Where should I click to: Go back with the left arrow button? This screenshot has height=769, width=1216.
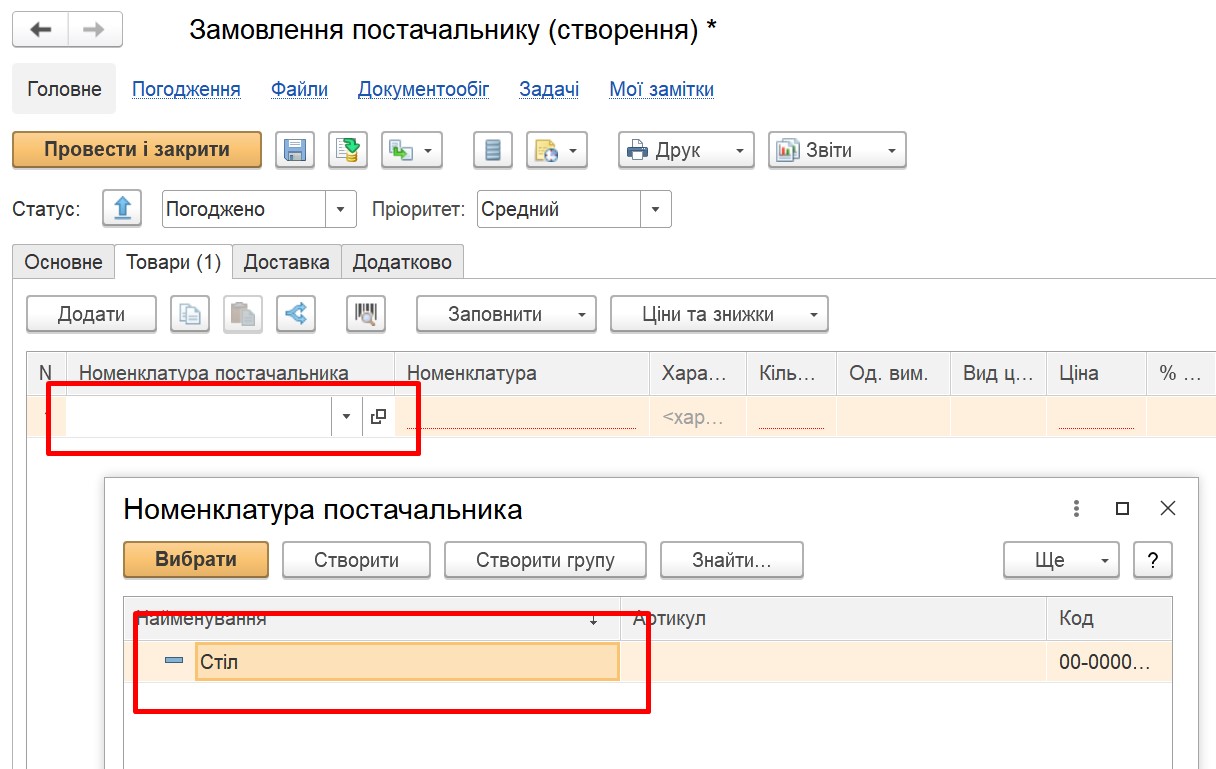coord(40,30)
